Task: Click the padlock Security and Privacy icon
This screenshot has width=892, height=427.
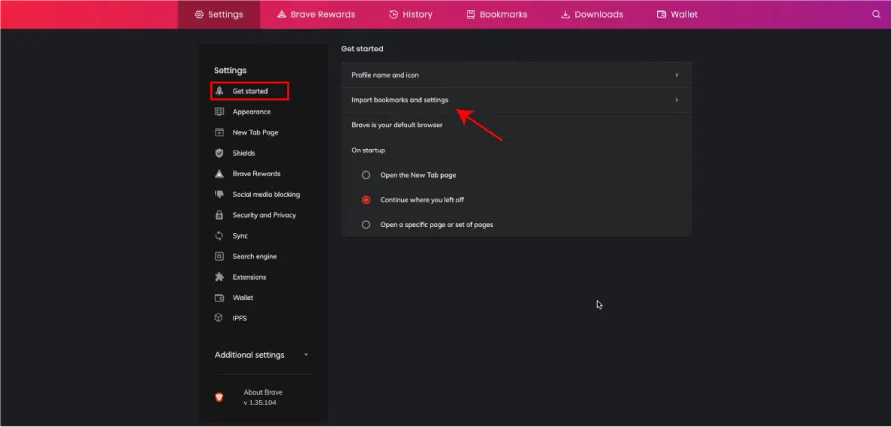Action: [219, 215]
